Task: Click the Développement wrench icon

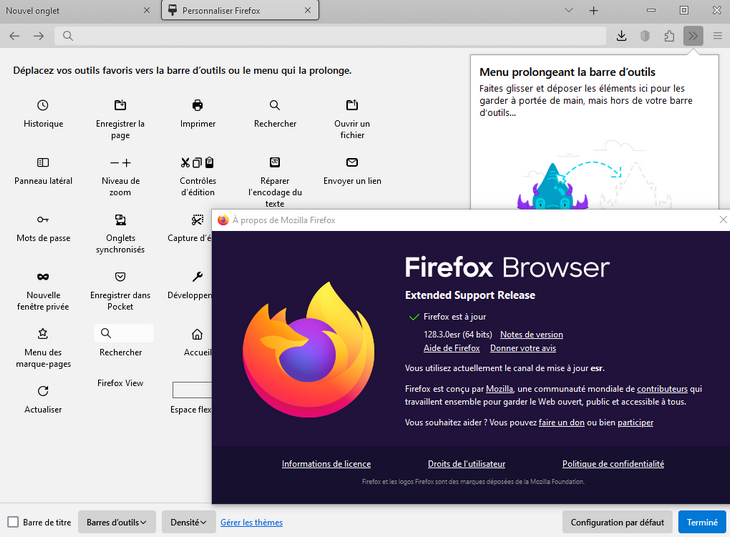Action: tap(197, 277)
